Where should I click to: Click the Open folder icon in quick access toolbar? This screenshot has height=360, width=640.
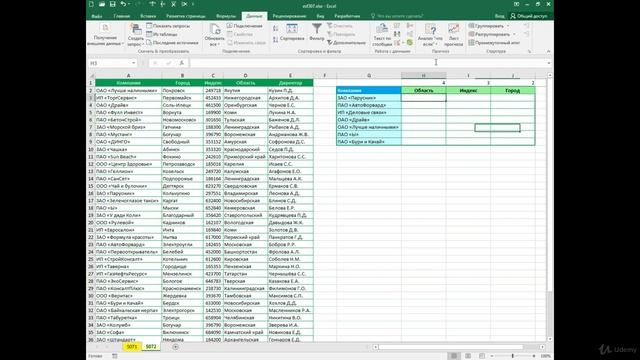pyautogui.click(x=102, y=4)
